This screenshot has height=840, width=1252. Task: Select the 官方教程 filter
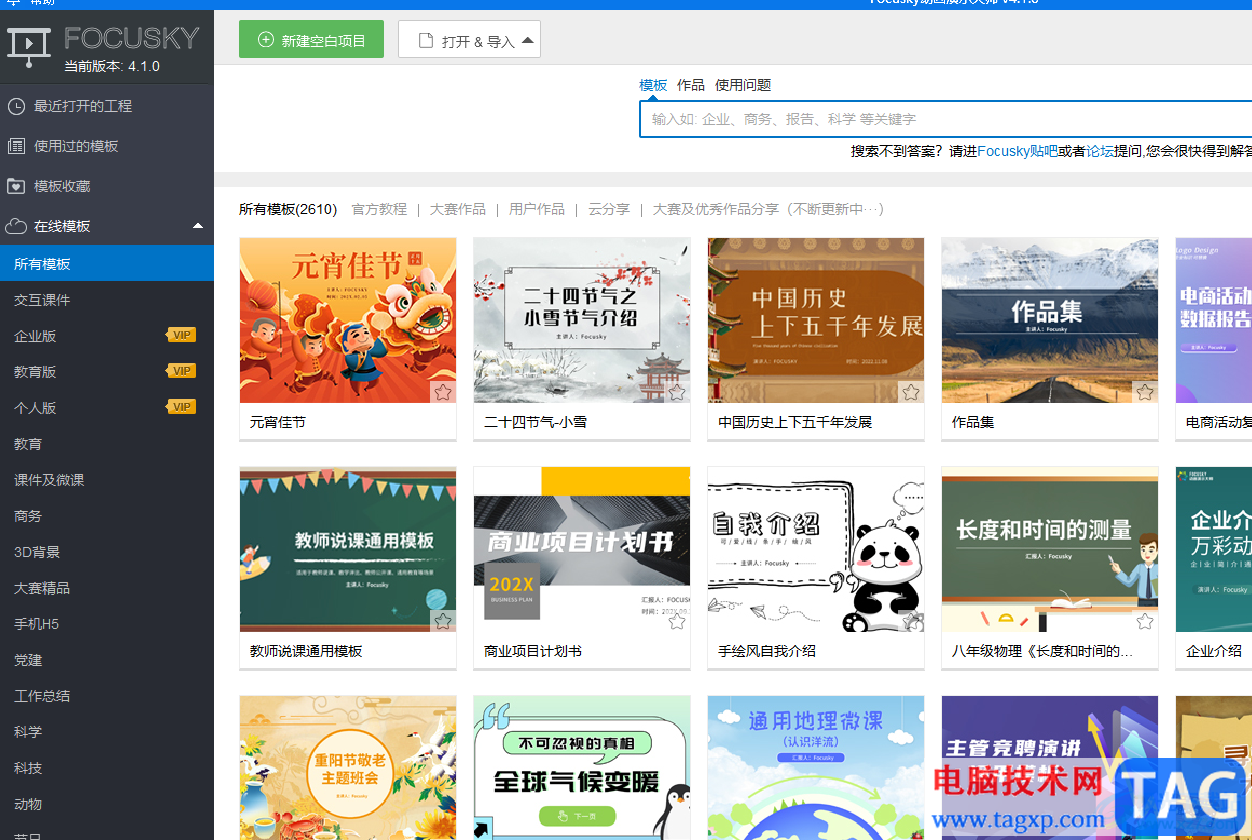pyautogui.click(x=379, y=209)
